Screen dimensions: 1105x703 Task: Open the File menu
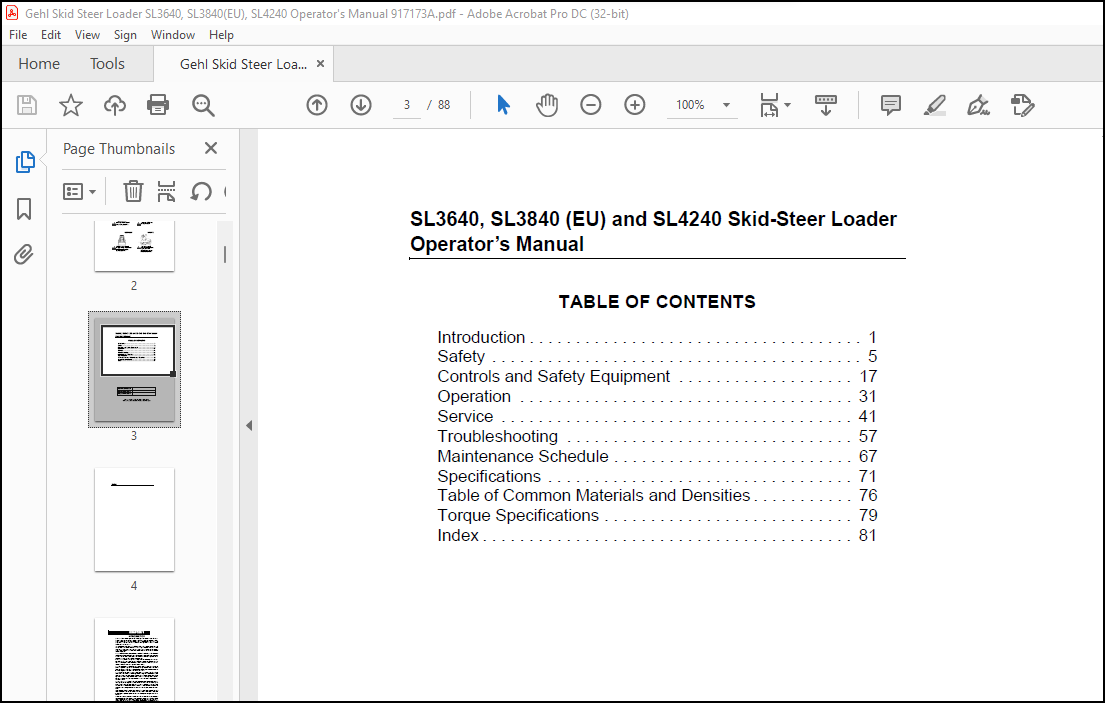click(18, 35)
